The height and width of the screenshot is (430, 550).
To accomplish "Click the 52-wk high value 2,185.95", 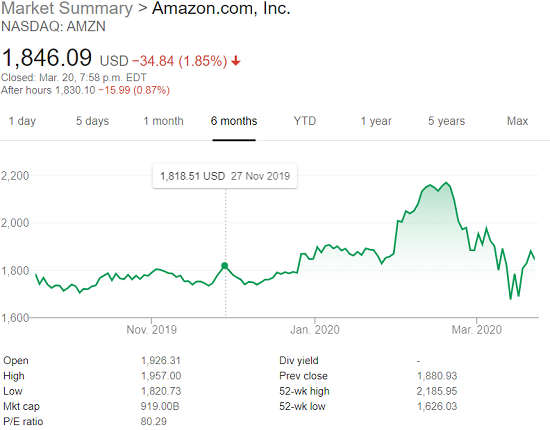I will point(437,391).
